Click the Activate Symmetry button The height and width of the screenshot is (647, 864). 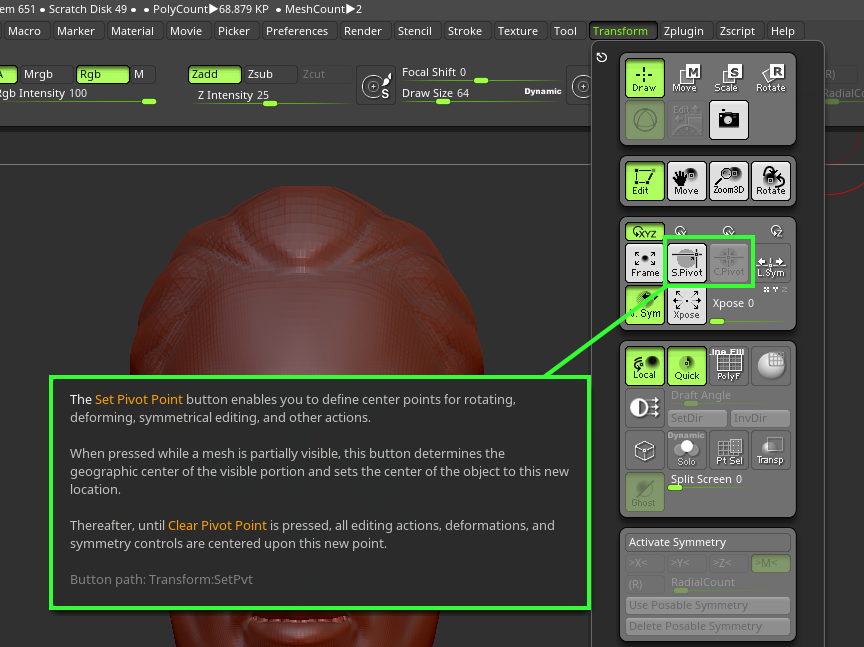click(x=707, y=542)
